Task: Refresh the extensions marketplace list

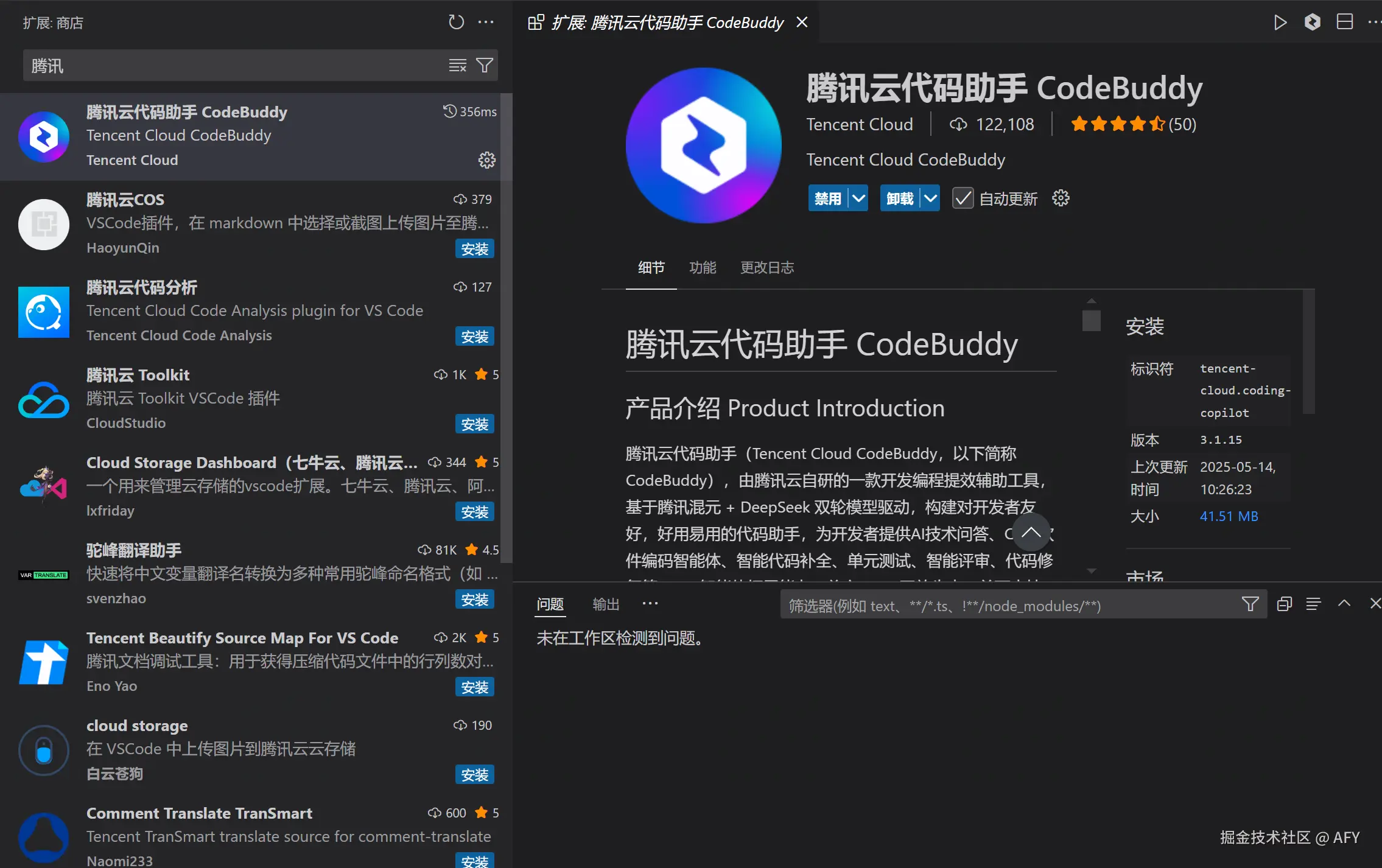Action: coord(456,23)
